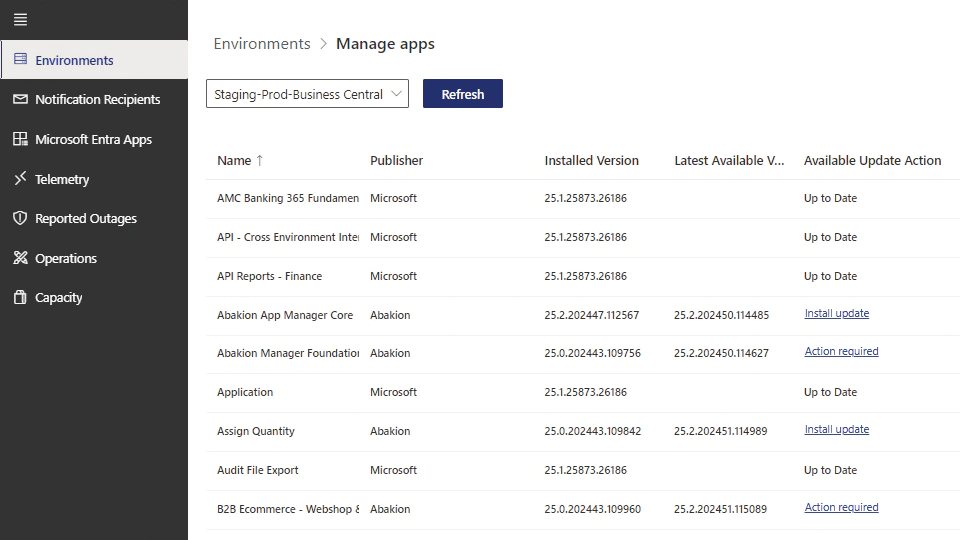Click the Capacity icon in sidebar
The height and width of the screenshot is (540, 960).
click(x=20, y=297)
